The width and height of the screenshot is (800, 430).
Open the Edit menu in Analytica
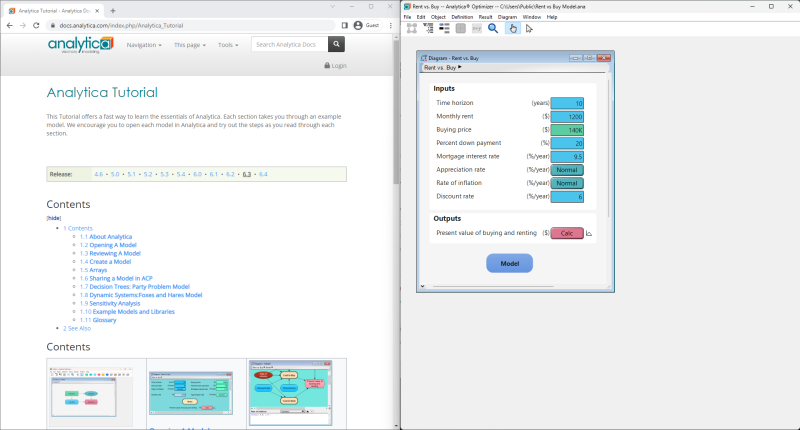click(x=421, y=17)
